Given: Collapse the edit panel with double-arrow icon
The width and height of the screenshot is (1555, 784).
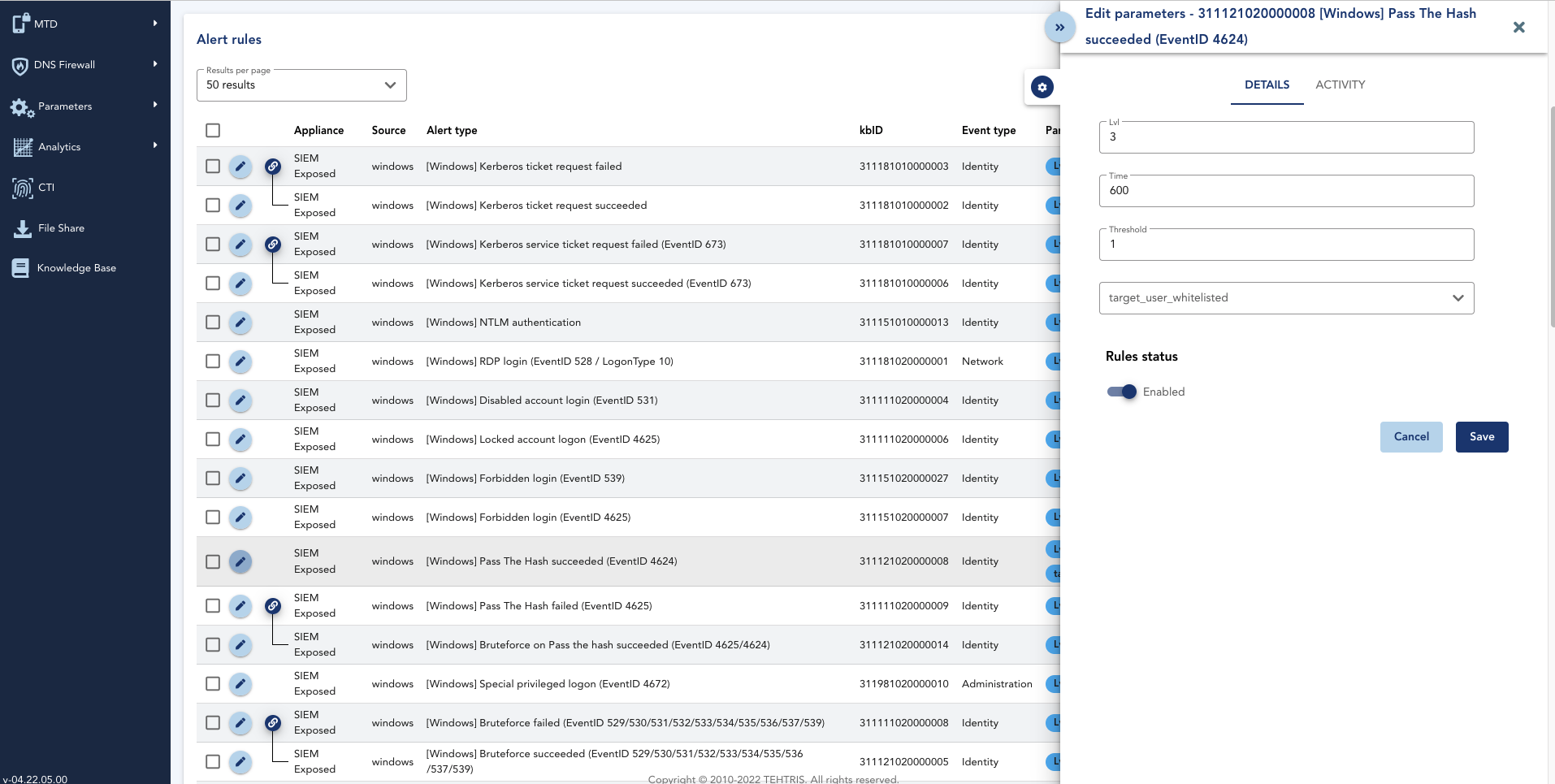Looking at the screenshot, I should 1059,27.
